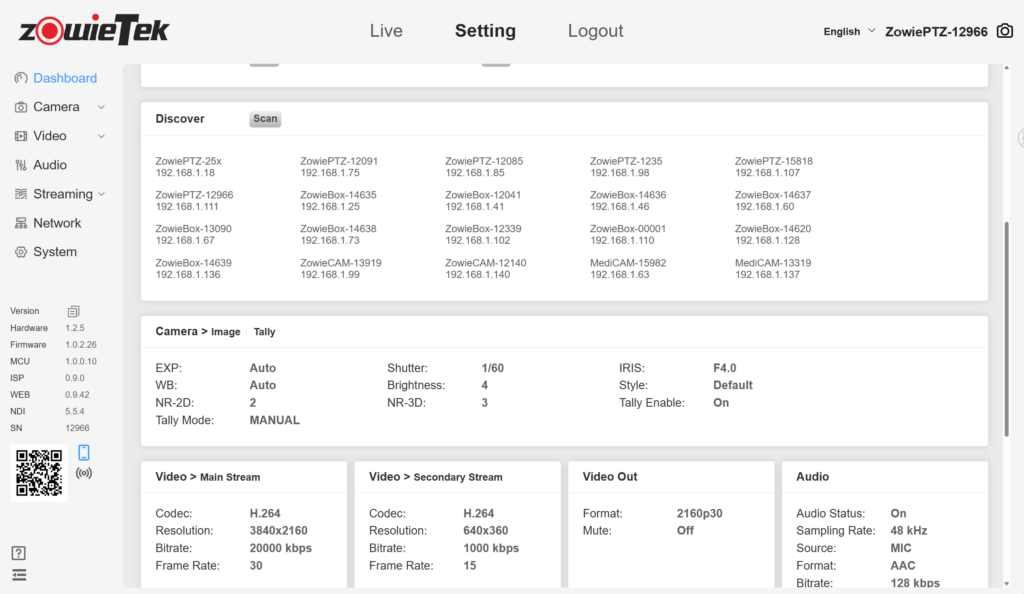
Task: Select the Audio mixer icon
Action: 23,164
